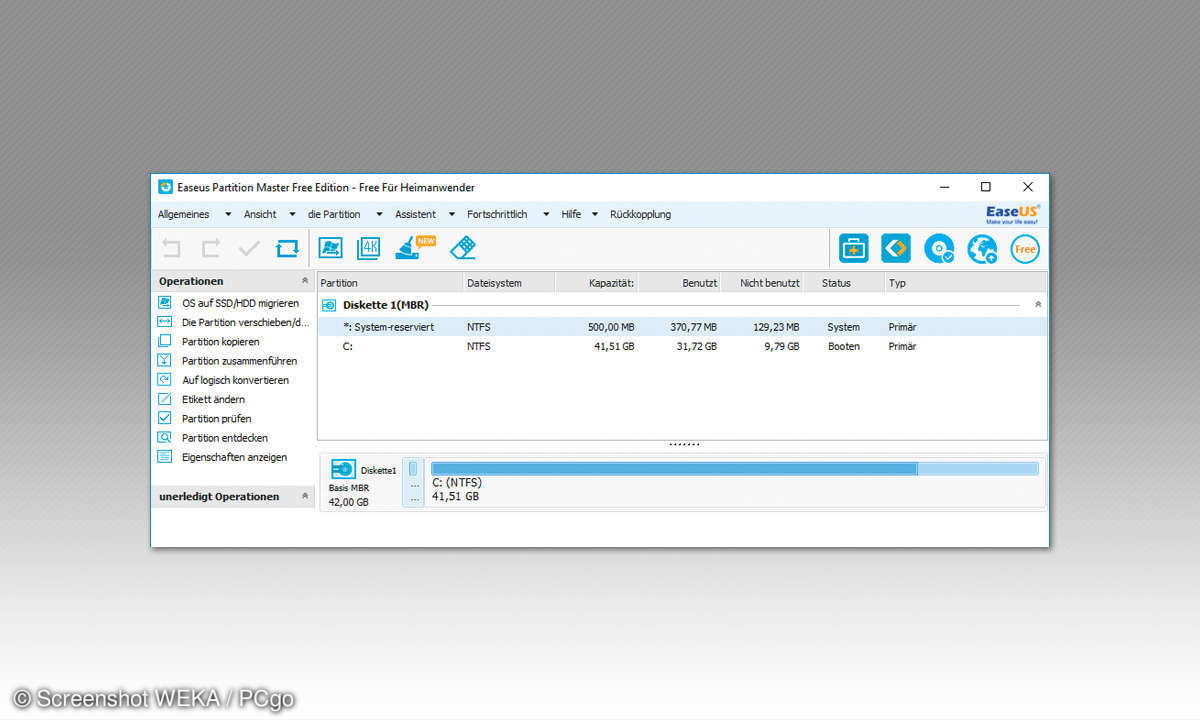
Task: Open the Fortschrittlich dropdown arrow
Action: [x=545, y=215]
